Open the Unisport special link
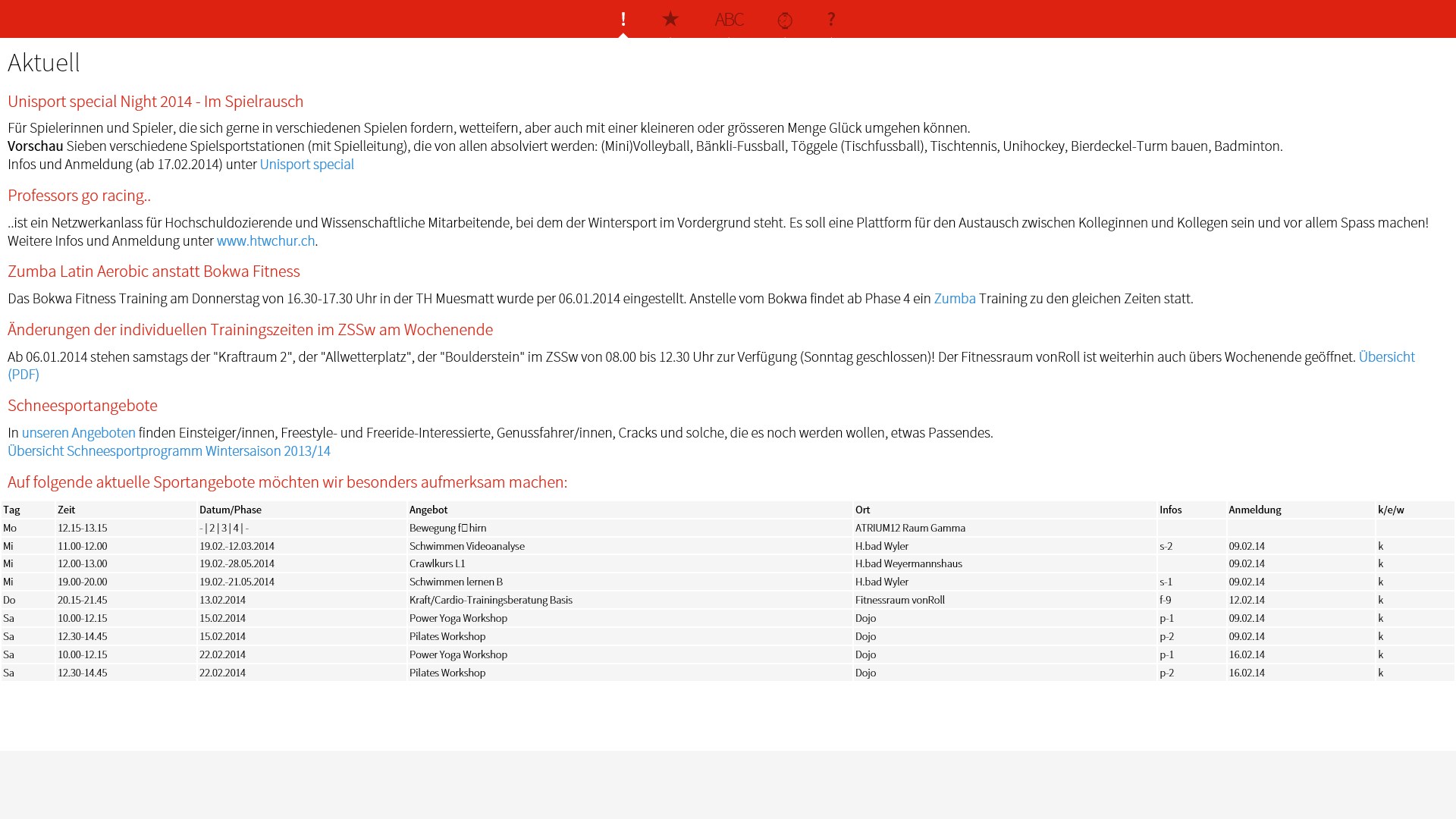1456x819 pixels. [x=306, y=165]
